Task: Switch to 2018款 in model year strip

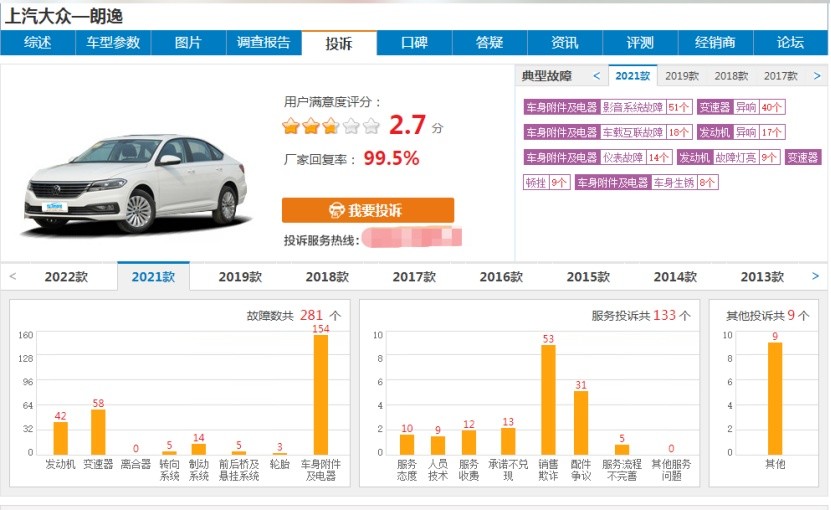Action: point(327,277)
